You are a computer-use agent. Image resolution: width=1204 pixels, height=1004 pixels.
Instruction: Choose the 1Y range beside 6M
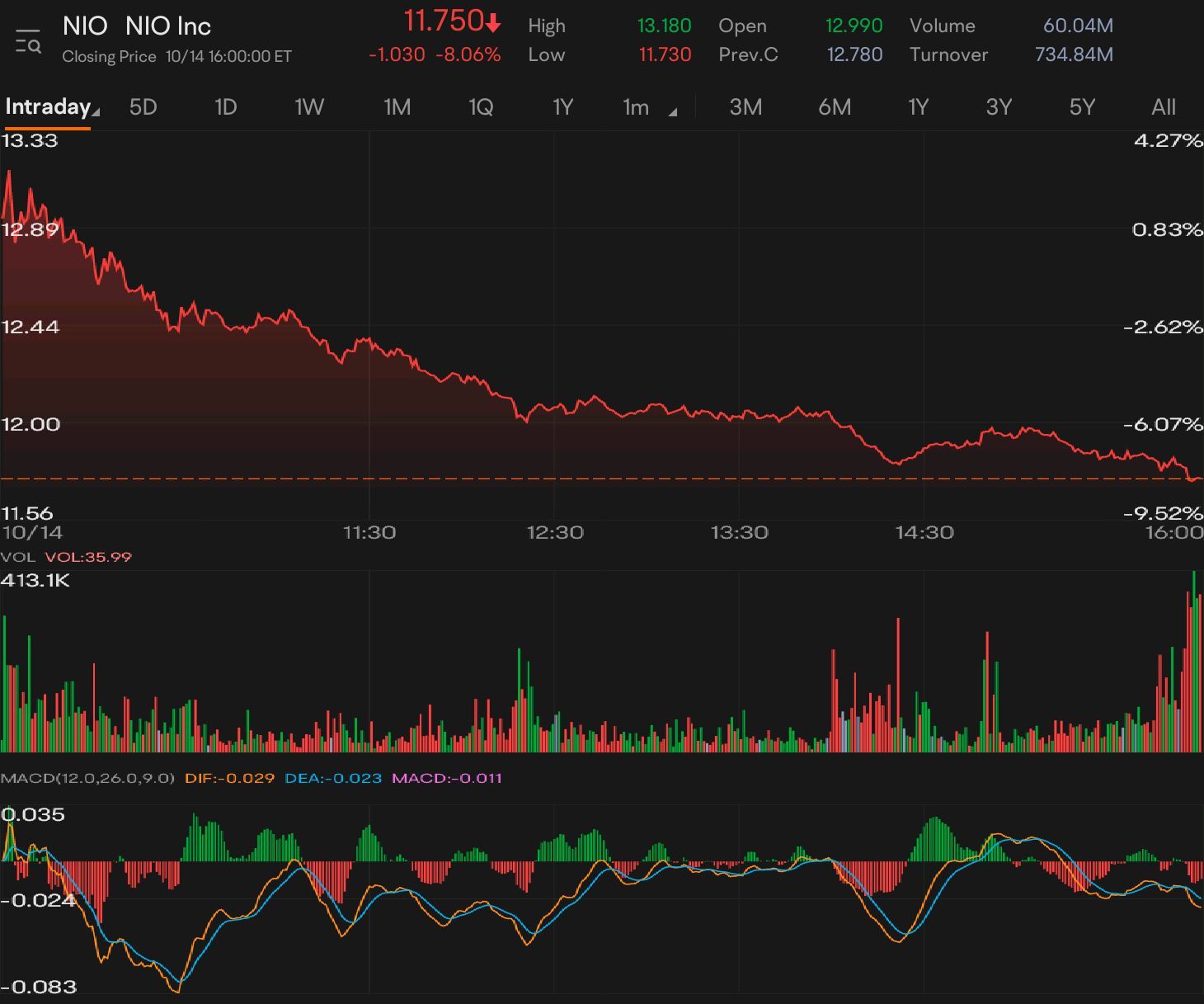(x=918, y=107)
